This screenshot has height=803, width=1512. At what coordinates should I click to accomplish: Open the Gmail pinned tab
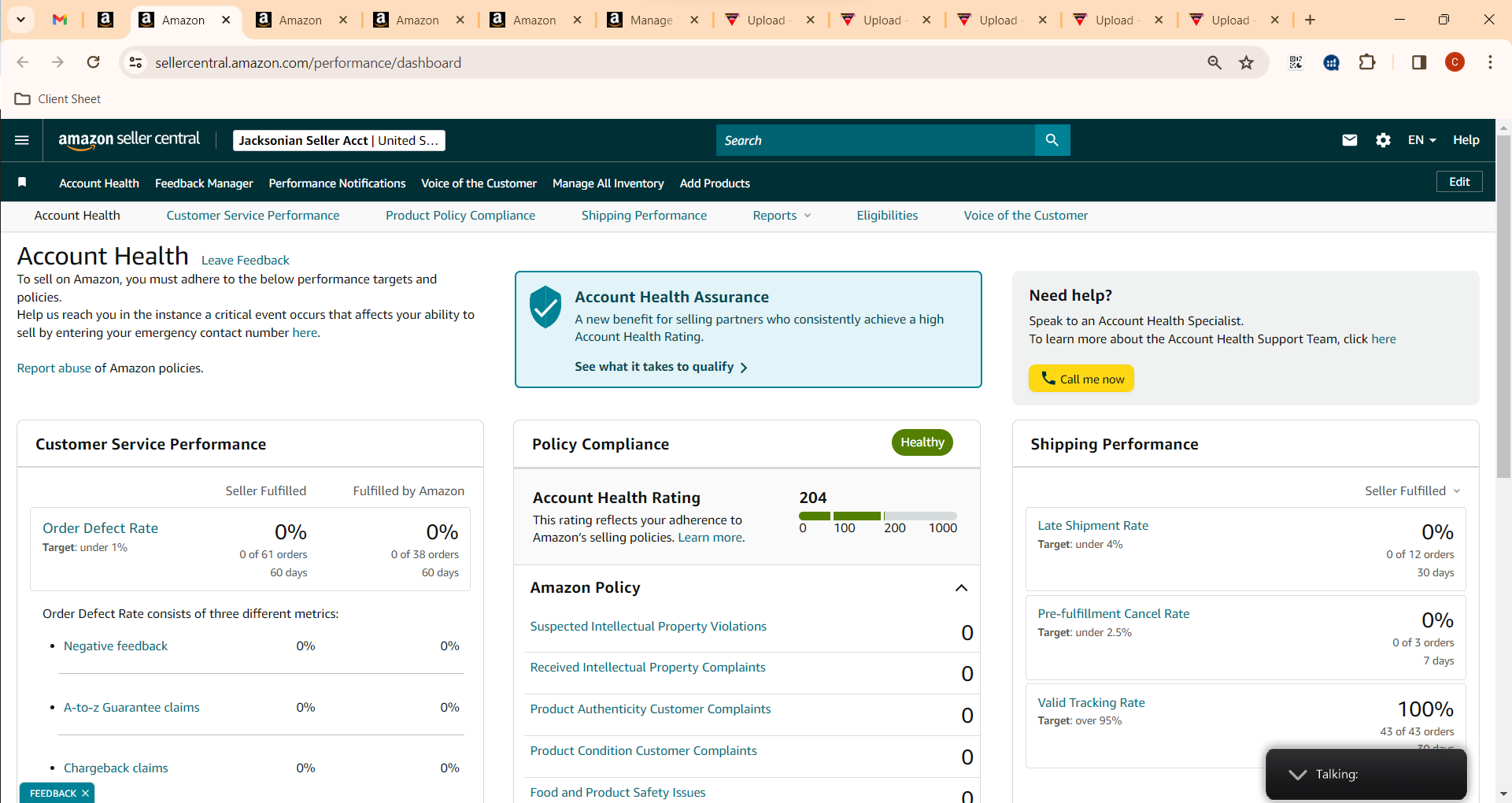click(60, 20)
